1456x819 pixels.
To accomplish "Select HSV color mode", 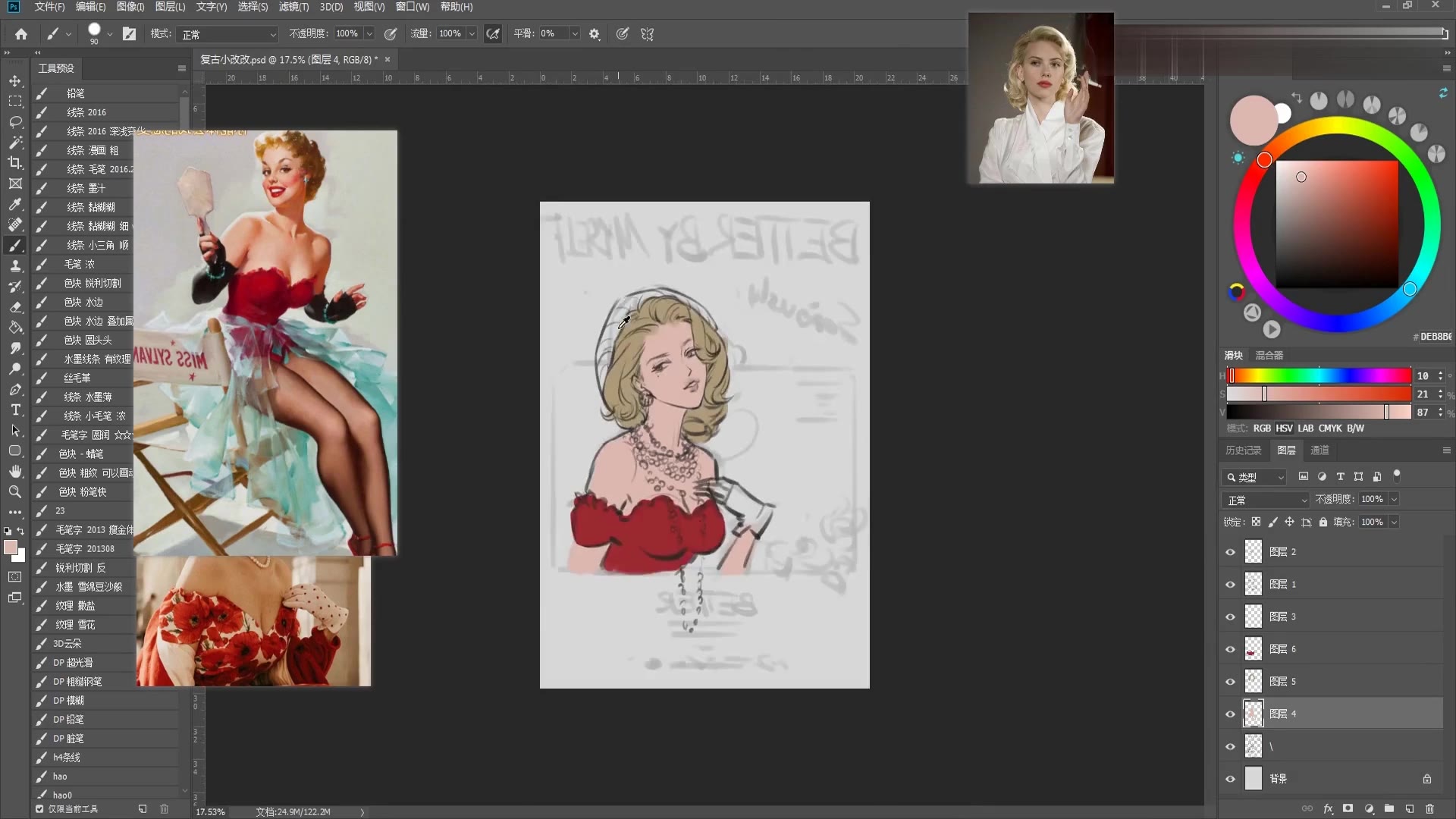I will point(1284,428).
